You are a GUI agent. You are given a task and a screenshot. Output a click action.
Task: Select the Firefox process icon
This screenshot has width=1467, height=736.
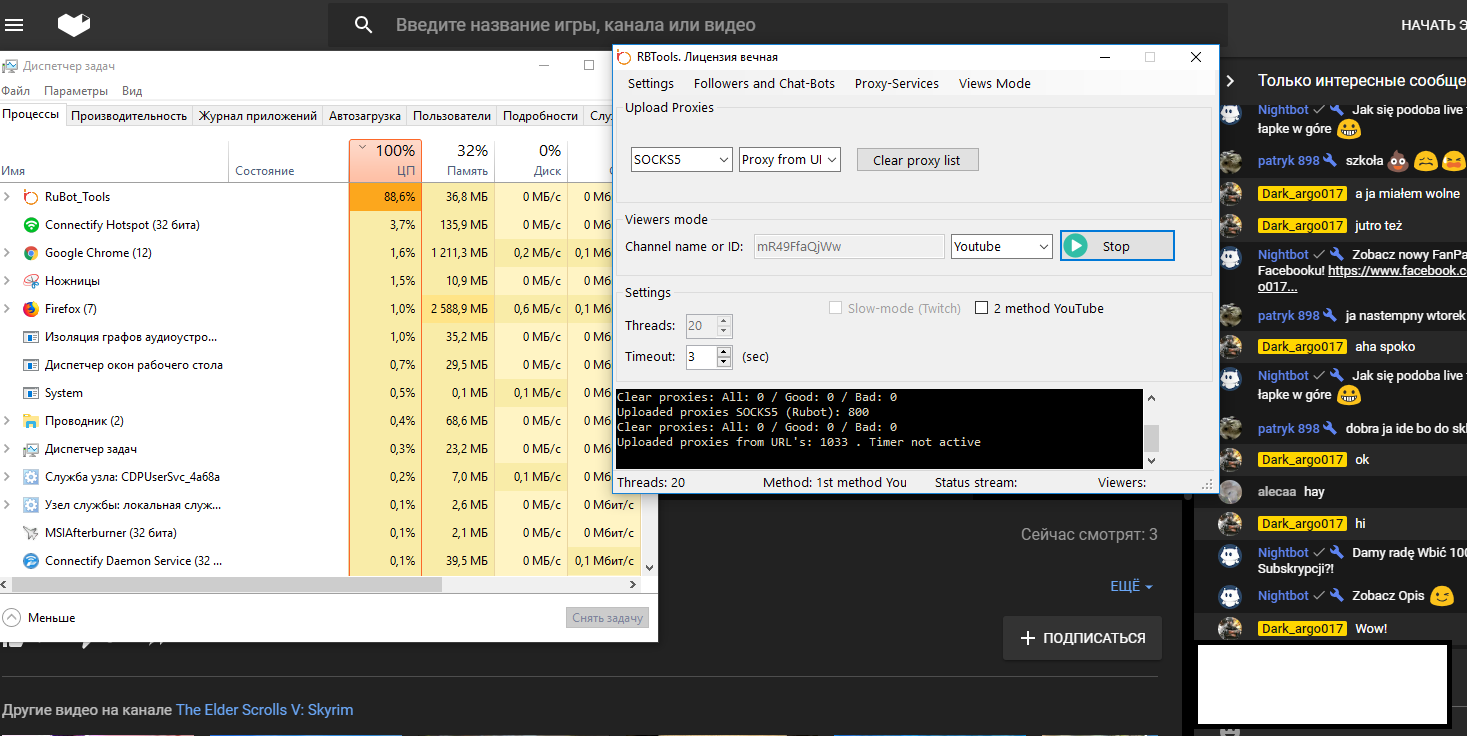tap(30, 309)
